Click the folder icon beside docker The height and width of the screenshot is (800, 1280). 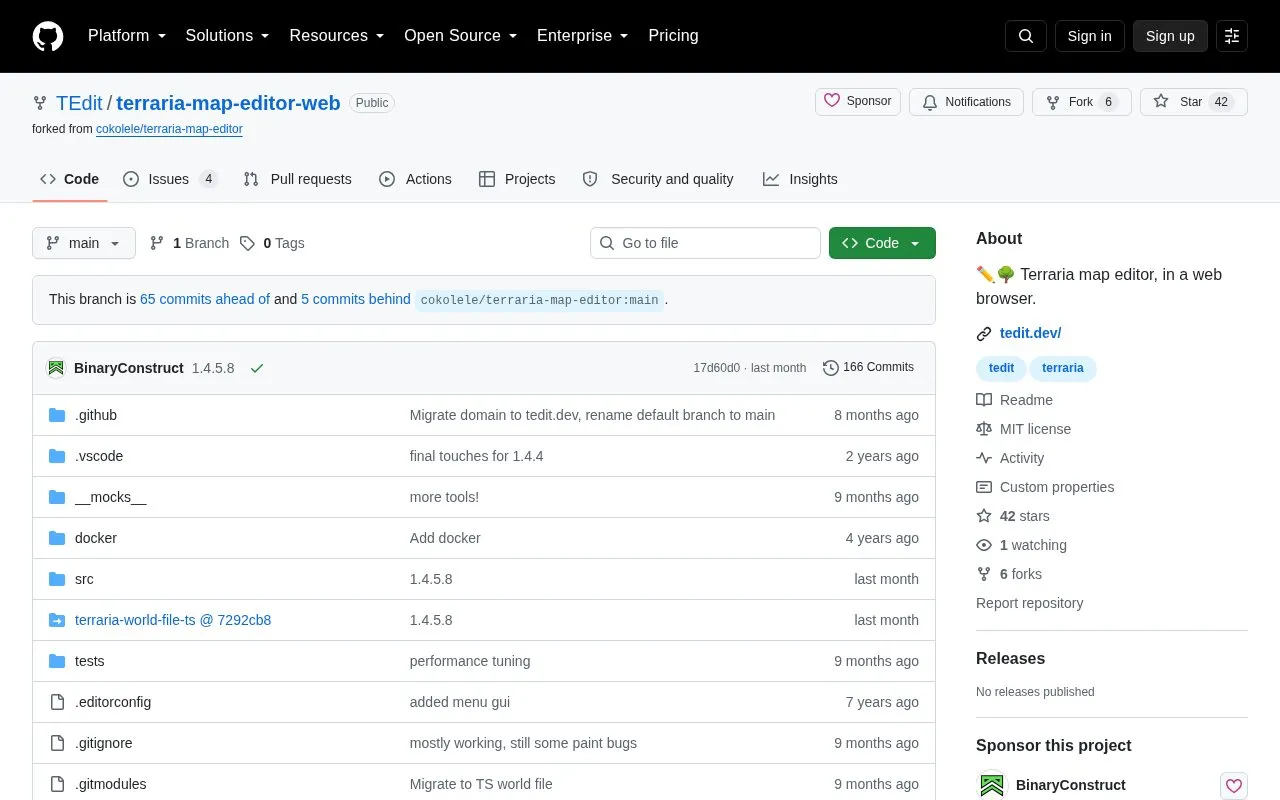click(57, 538)
